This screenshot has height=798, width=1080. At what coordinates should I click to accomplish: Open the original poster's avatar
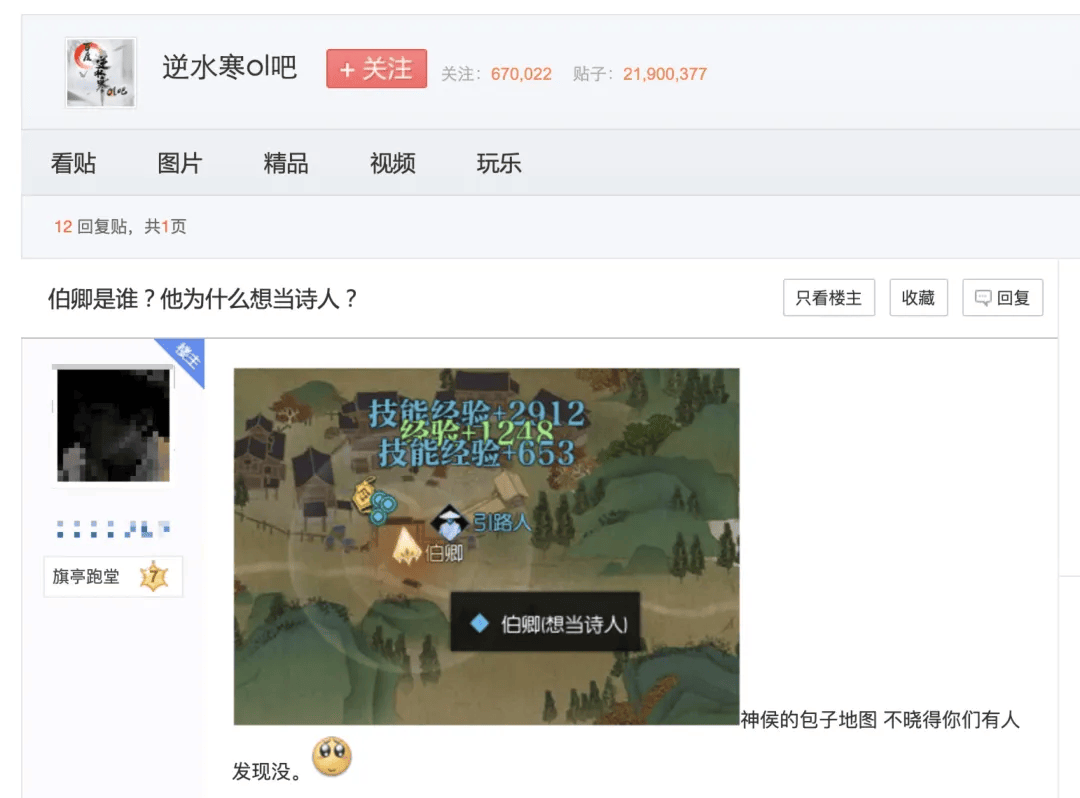pyautogui.click(x=113, y=425)
